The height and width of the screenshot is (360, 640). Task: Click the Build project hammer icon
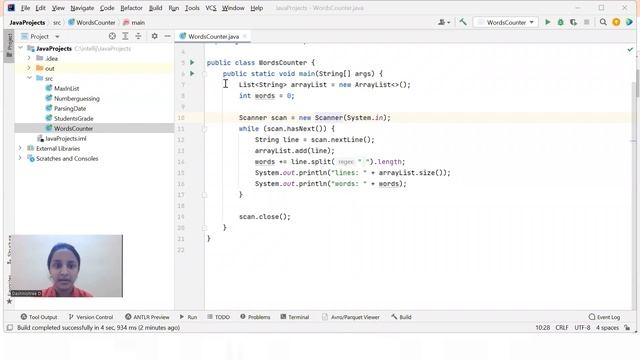tap(463, 22)
